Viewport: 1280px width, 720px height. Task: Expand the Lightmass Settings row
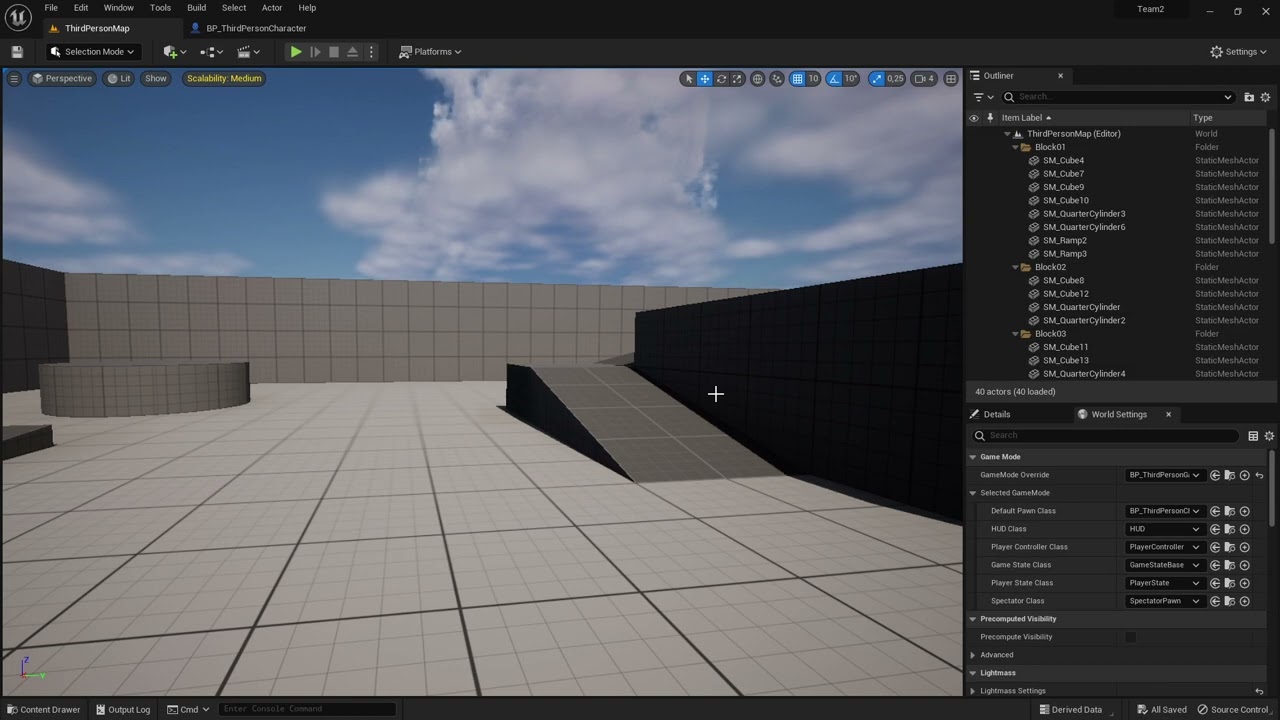[x=973, y=691]
